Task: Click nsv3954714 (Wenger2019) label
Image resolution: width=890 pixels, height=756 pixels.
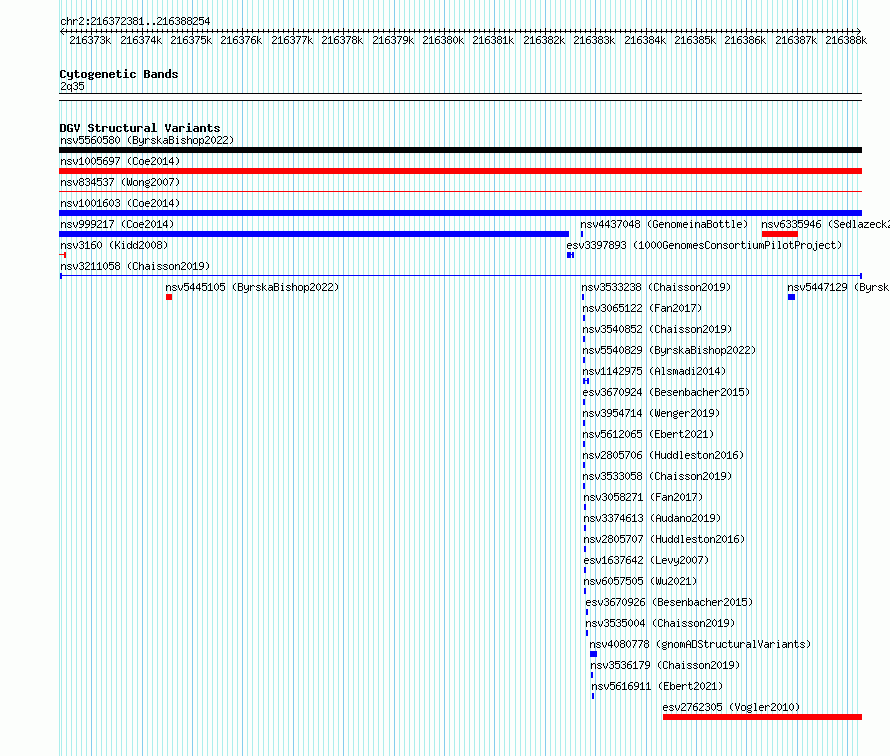Action: [651, 413]
